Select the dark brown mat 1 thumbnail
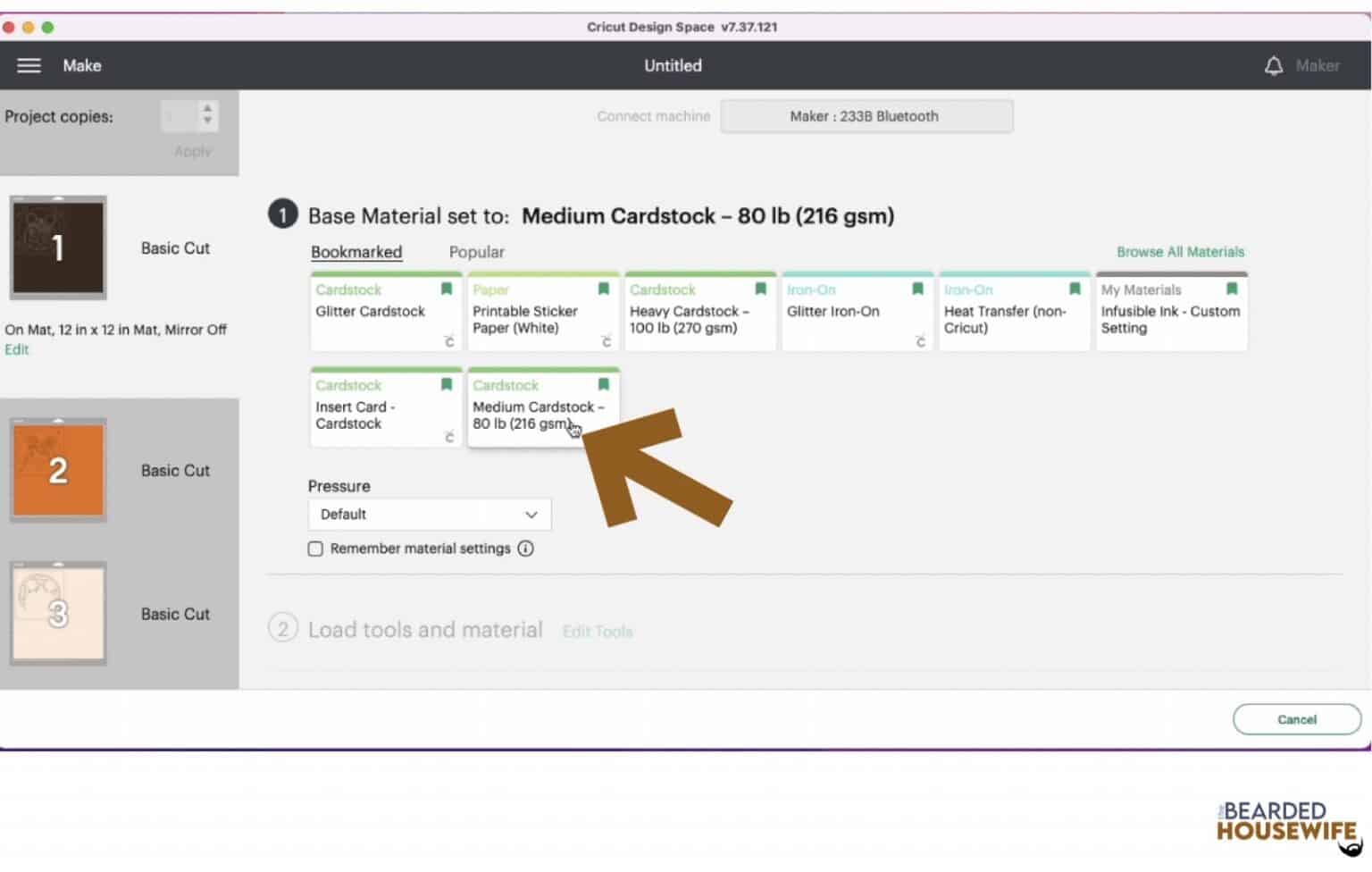The height and width of the screenshot is (872, 1372). 58,247
